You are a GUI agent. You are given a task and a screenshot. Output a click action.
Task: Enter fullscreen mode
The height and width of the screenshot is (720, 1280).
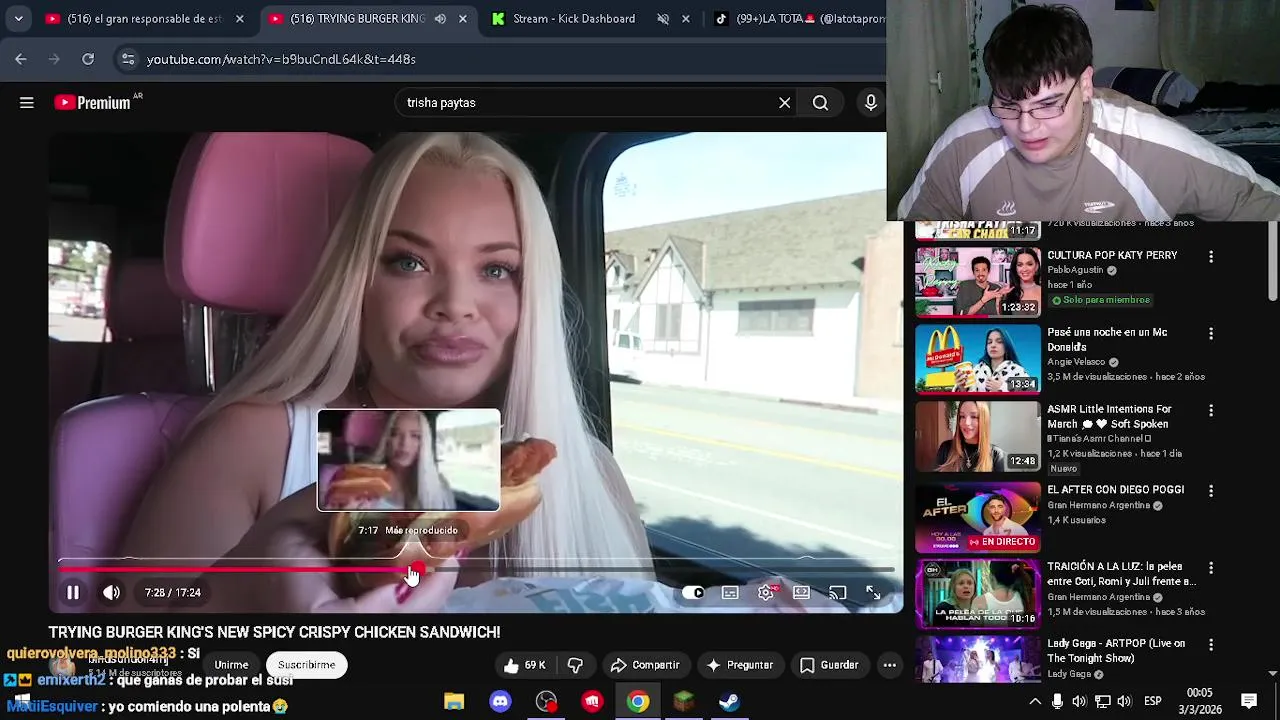[873, 592]
